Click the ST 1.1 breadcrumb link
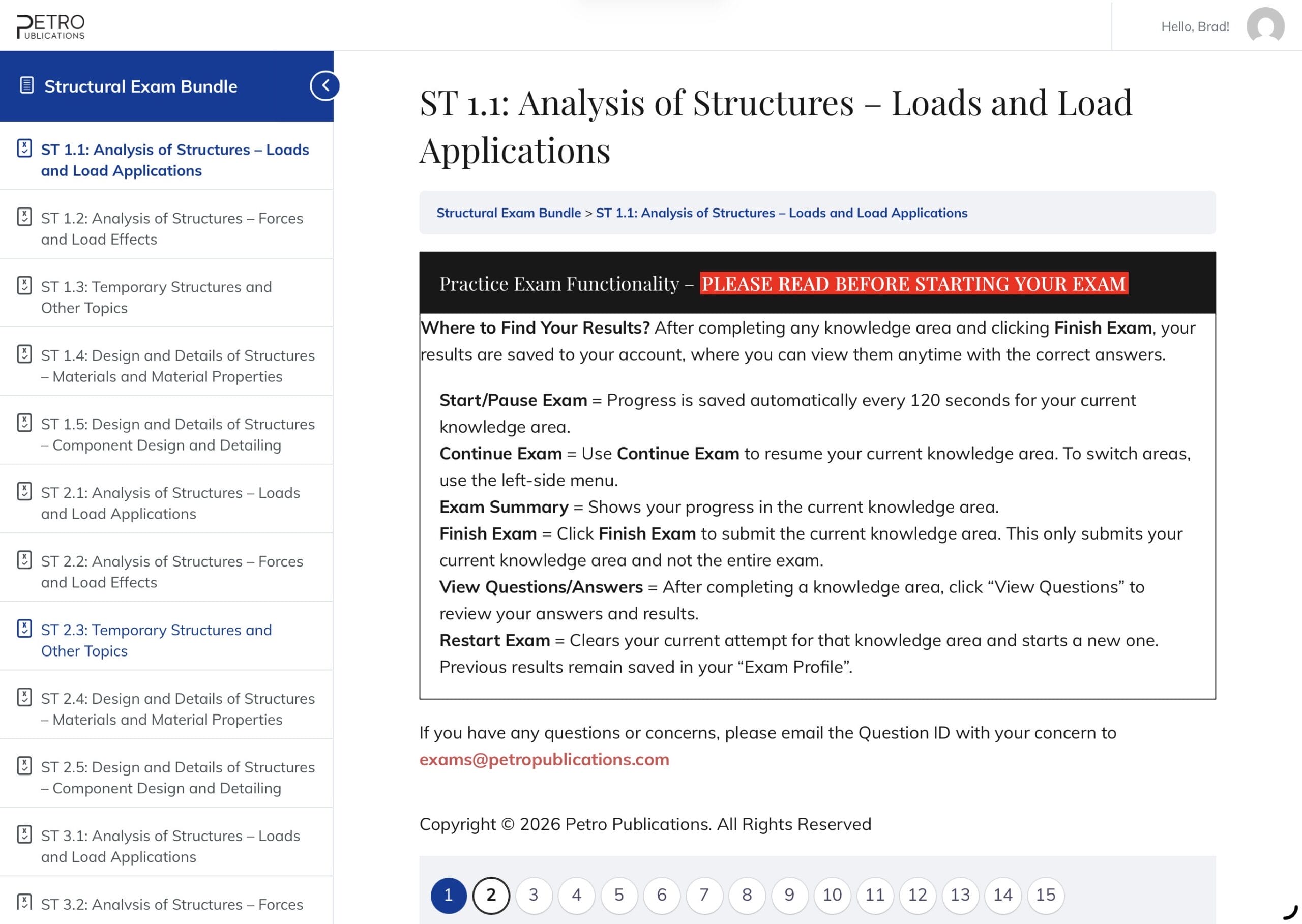Image resolution: width=1302 pixels, height=924 pixels. coord(781,213)
